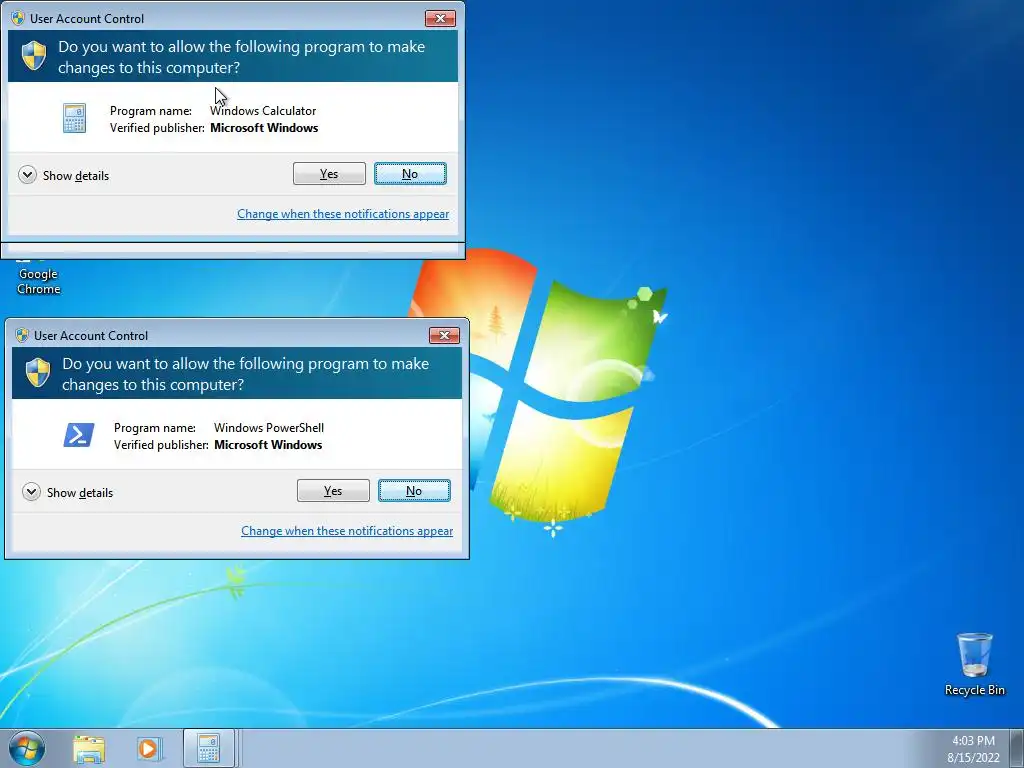Click the PowerShell program icon in UAC dialog

click(x=78, y=435)
